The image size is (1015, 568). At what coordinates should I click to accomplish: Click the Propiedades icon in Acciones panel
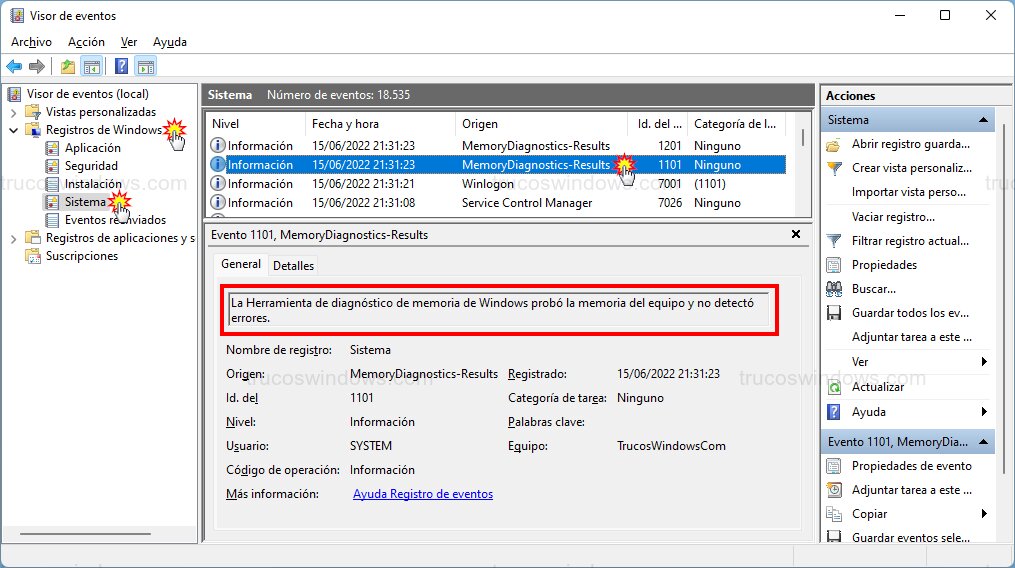834,265
